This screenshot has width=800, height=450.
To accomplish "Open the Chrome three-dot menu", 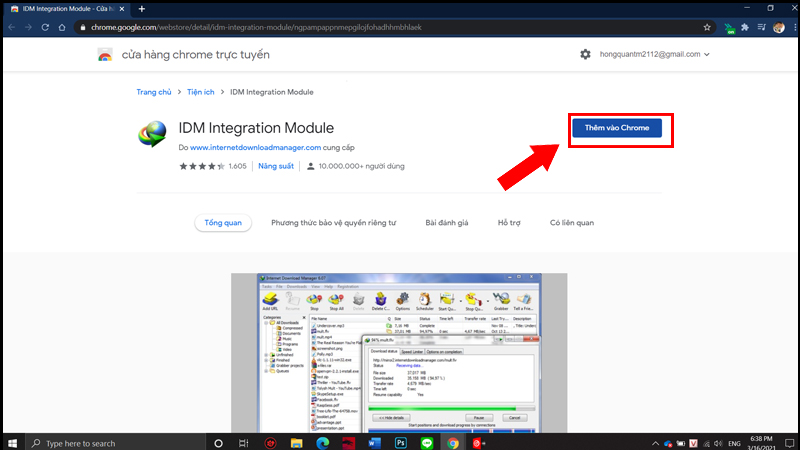I will click(x=795, y=28).
